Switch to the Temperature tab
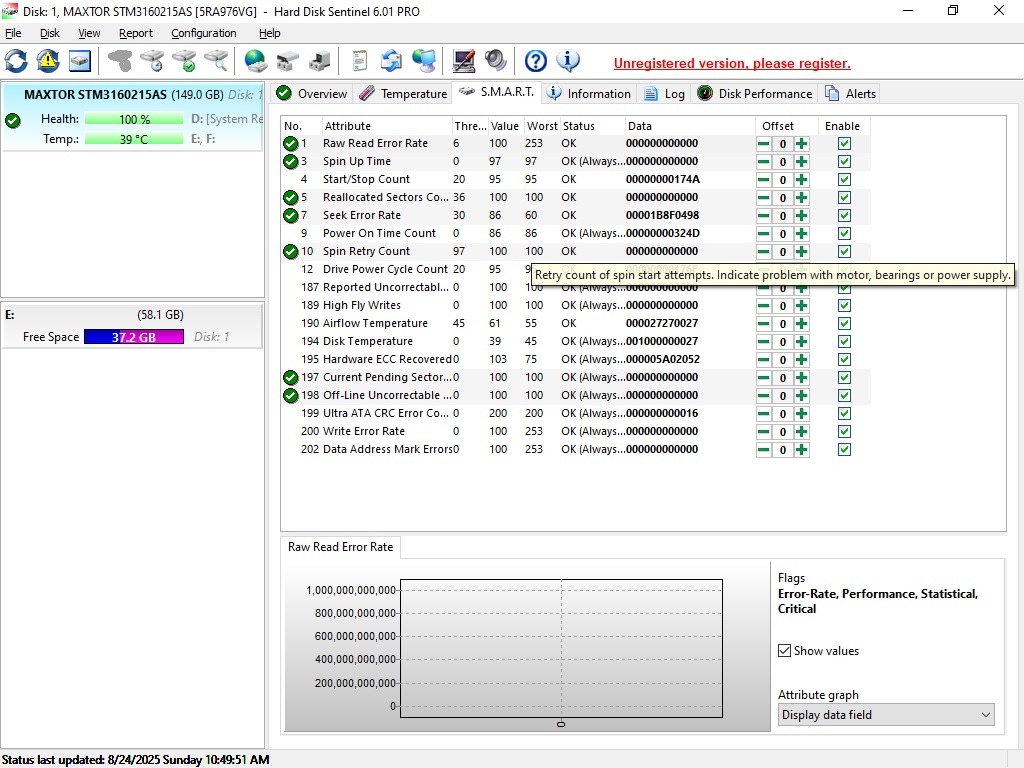 [x=404, y=93]
